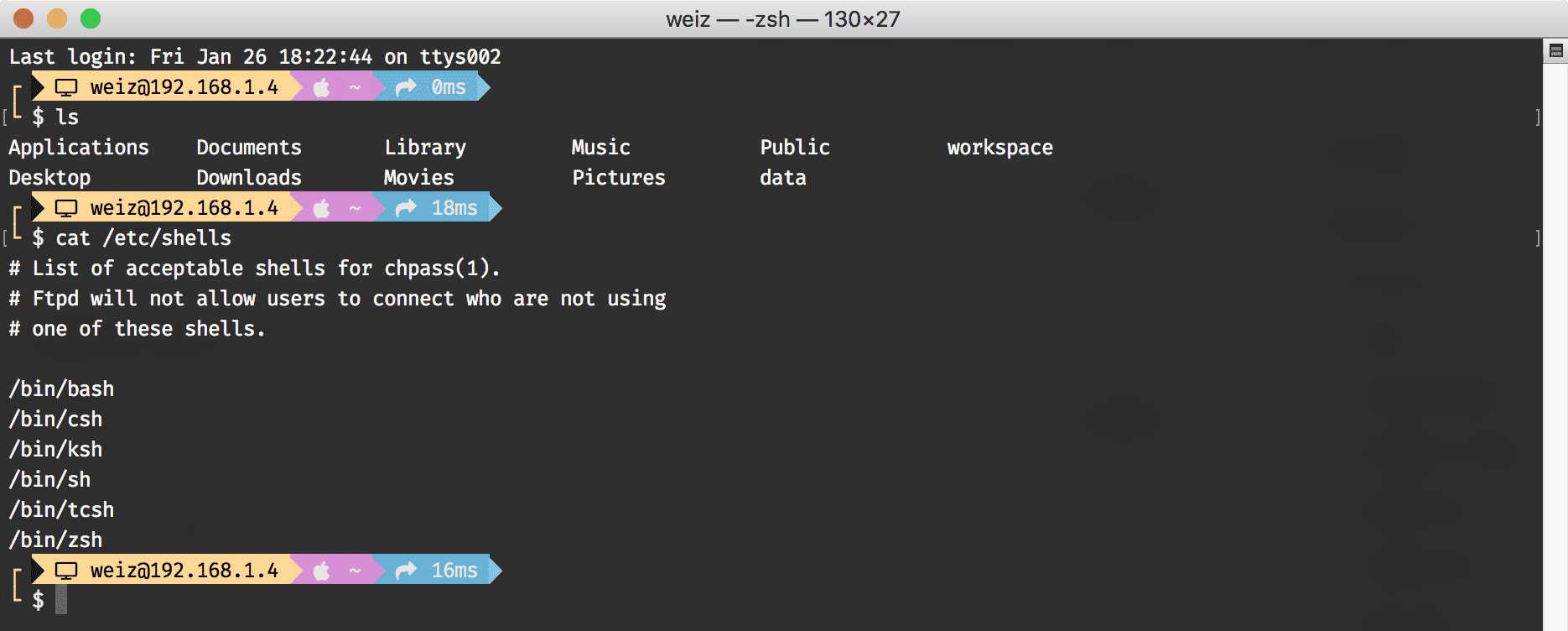Click the arrow icon beside 16ms
This screenshot has width=1568, height=631.
[x=406, y=571]
